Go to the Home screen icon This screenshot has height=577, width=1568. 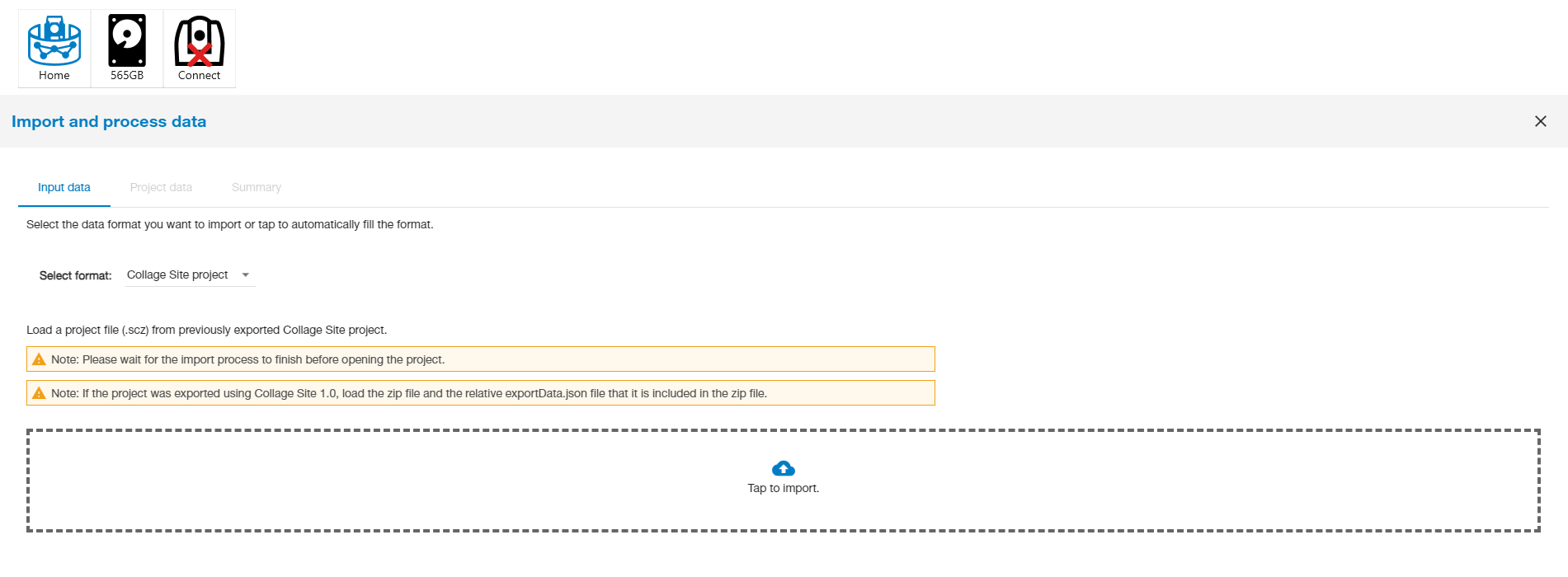tap(54, 41)
